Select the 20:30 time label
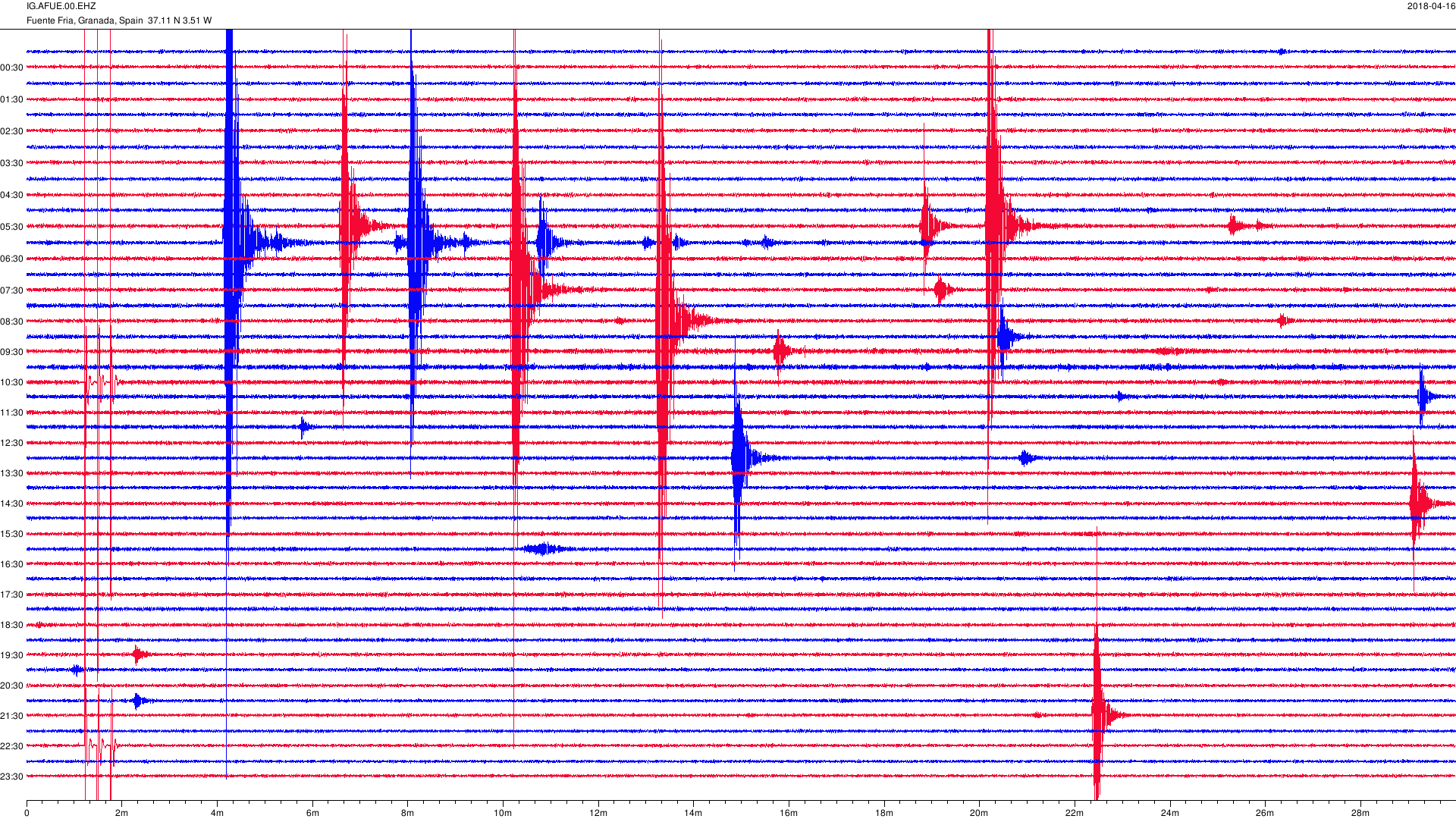The image size is (1456, 819). [11, 686]
